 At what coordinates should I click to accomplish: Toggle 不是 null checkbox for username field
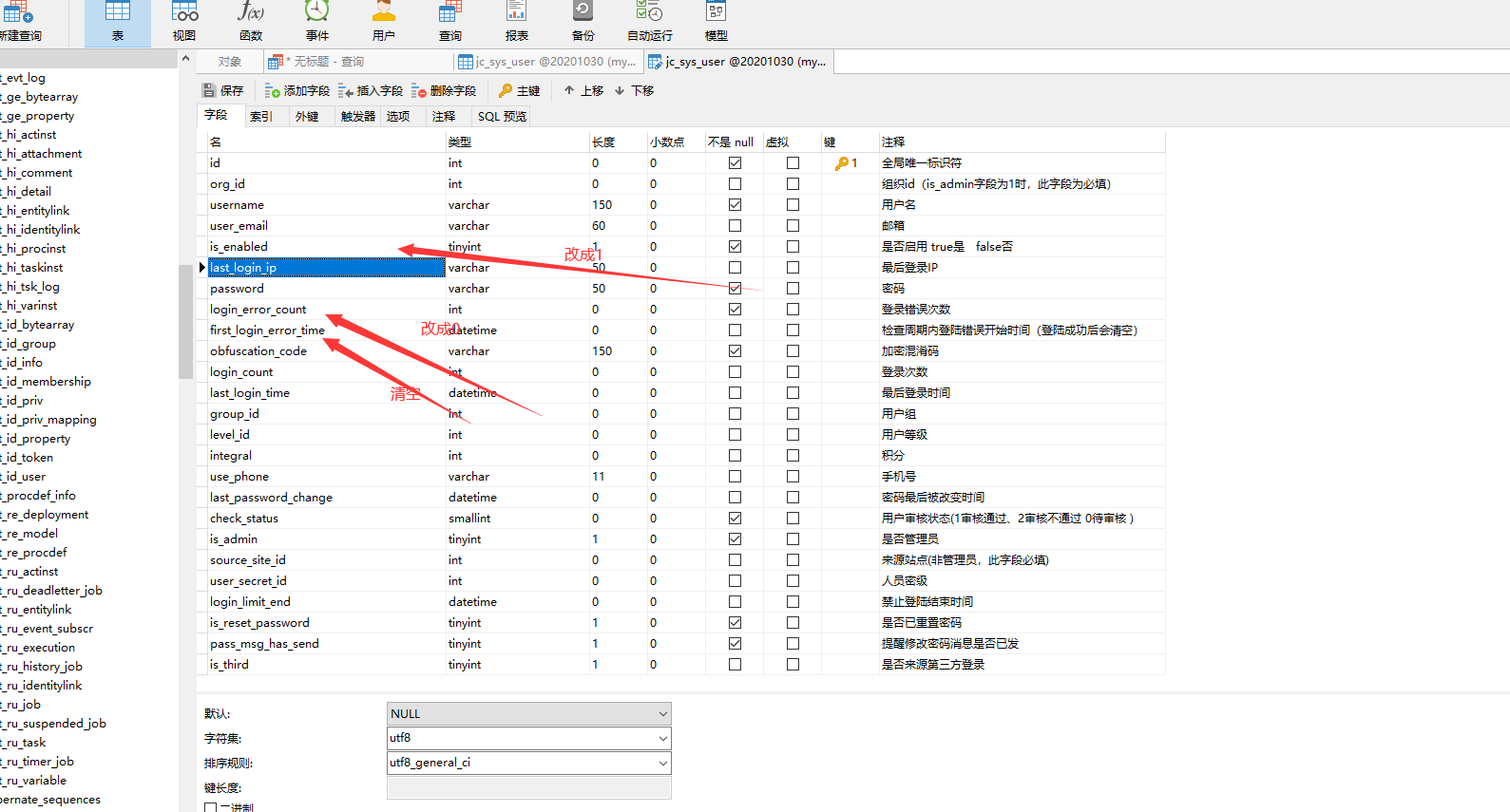coord(735,205)
